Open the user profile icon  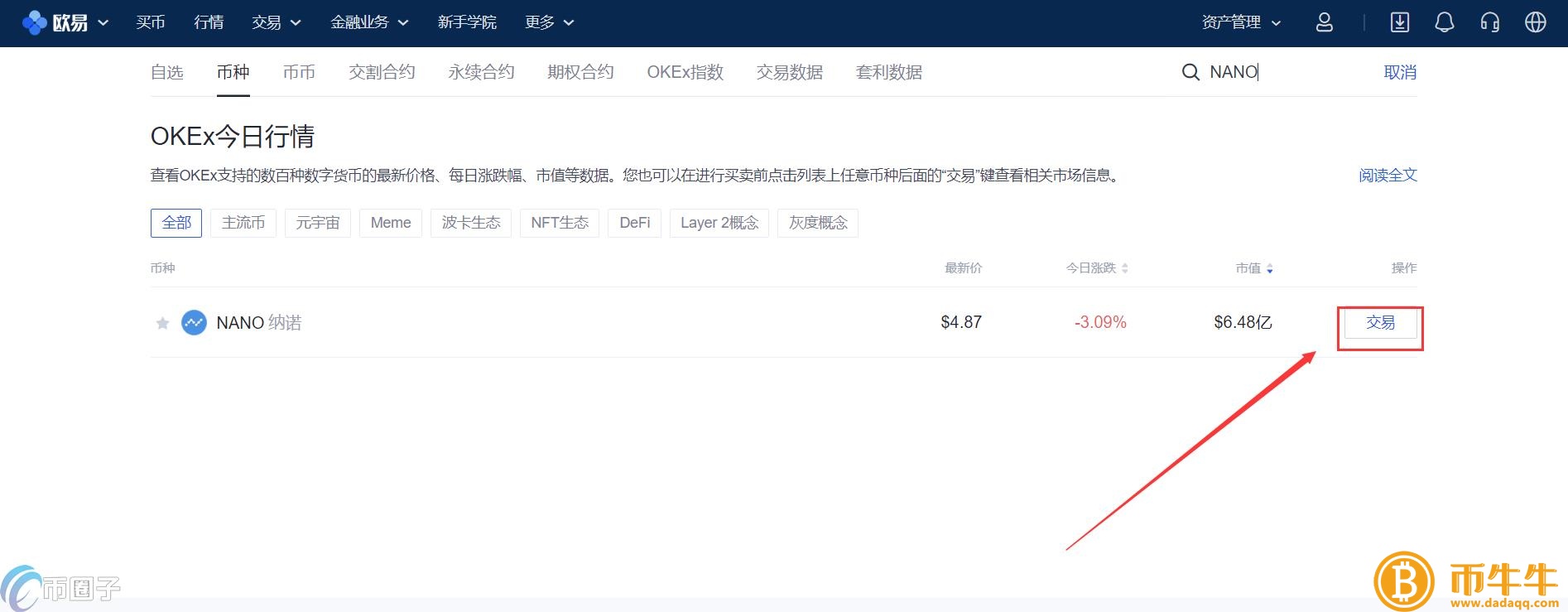coord(1324,22)
